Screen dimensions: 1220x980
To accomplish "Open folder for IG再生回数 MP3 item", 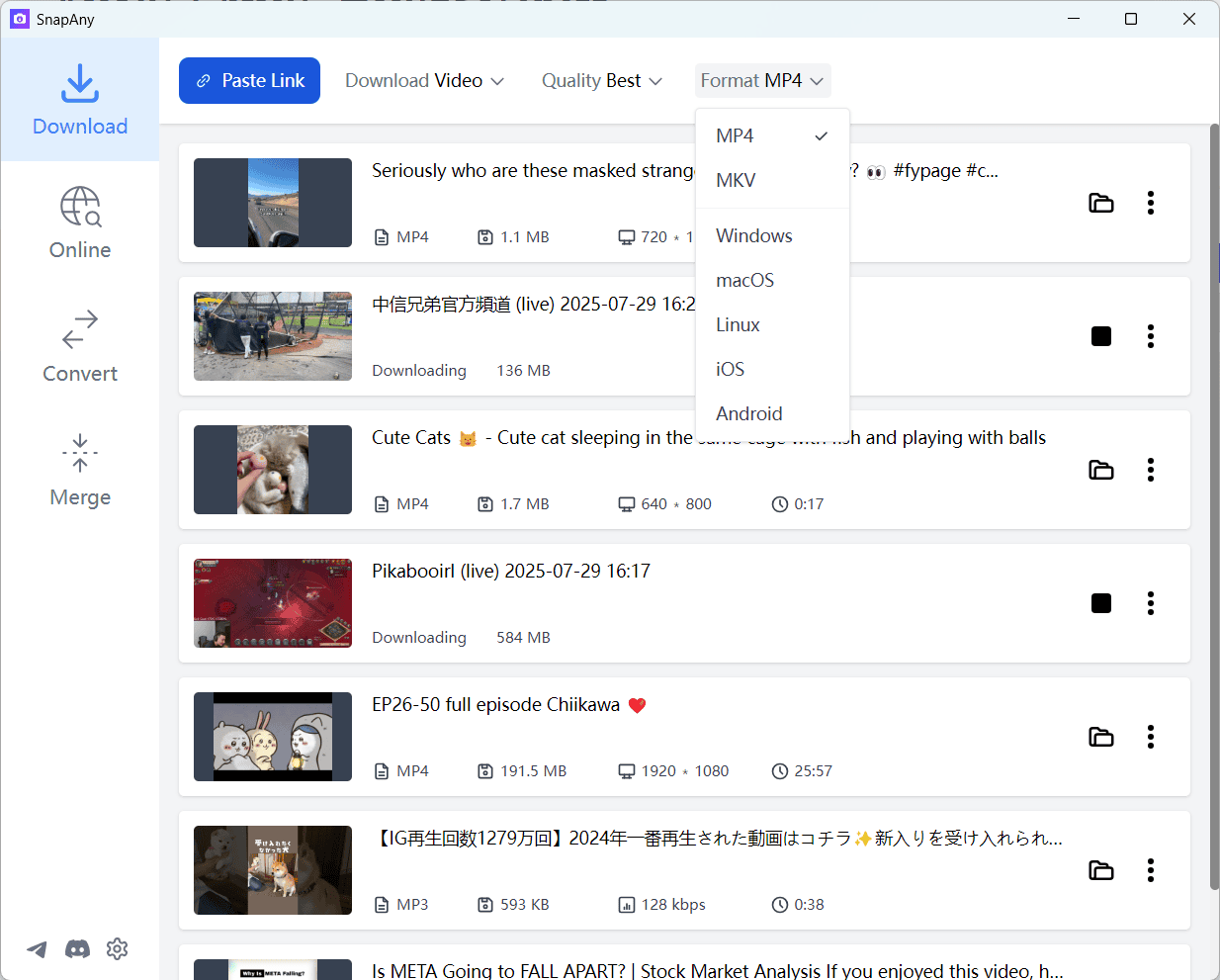I will [1101, 870].
